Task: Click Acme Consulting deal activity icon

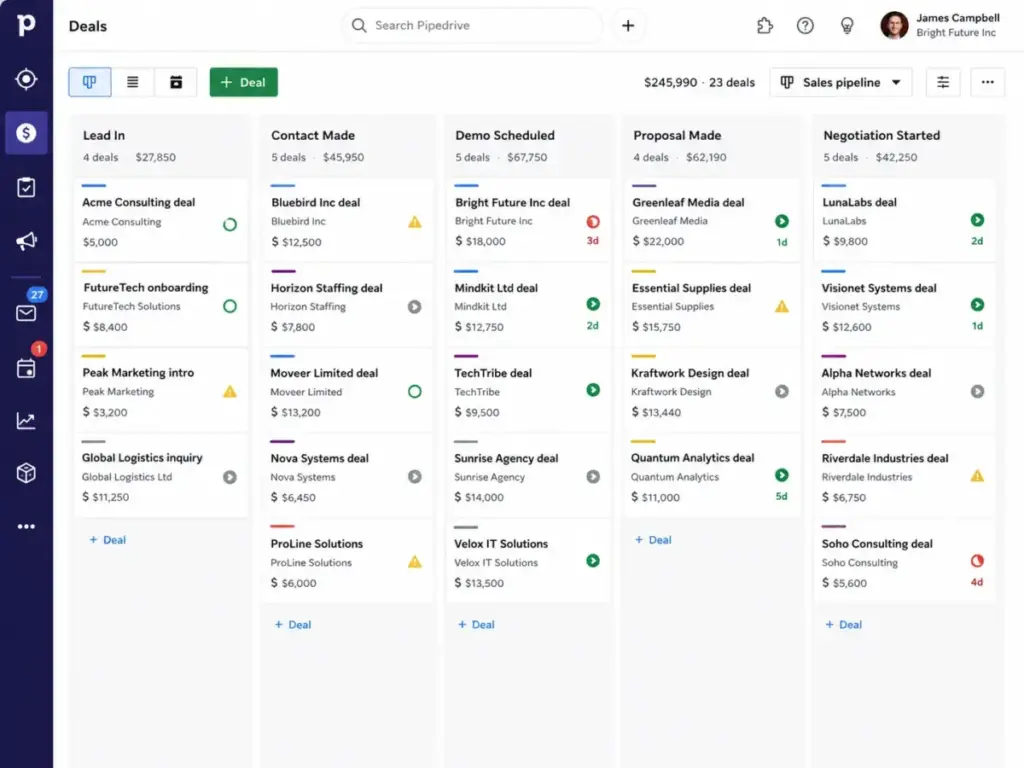Action: (230, 225)
